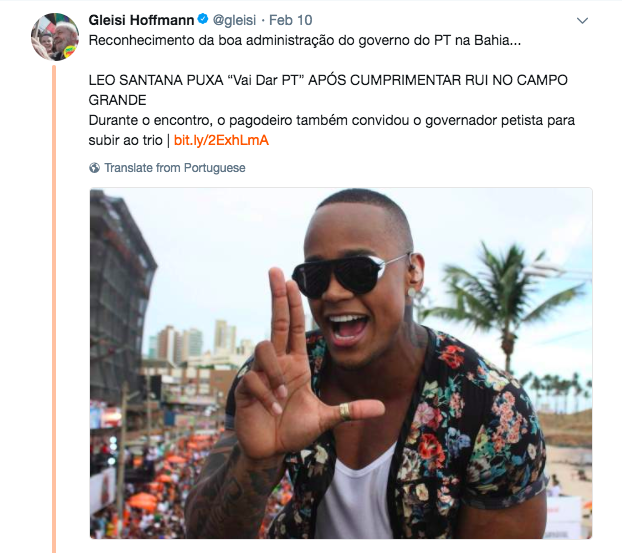
Task: Open the Gleisi Hoffmann display name
Action: click(141, 20)
